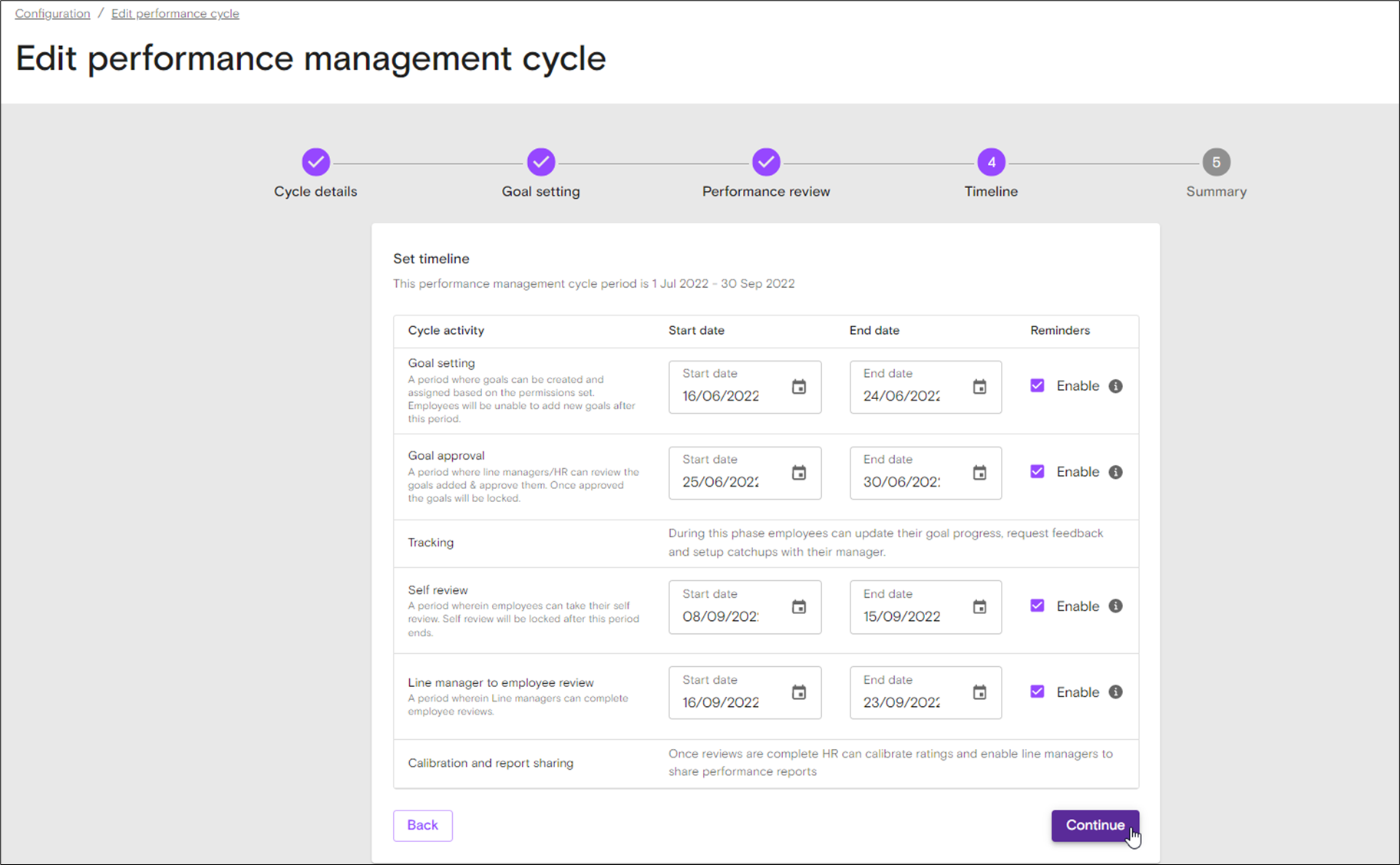
Task: Click the Cycle details completed checkmark circle
Action: 315,162
